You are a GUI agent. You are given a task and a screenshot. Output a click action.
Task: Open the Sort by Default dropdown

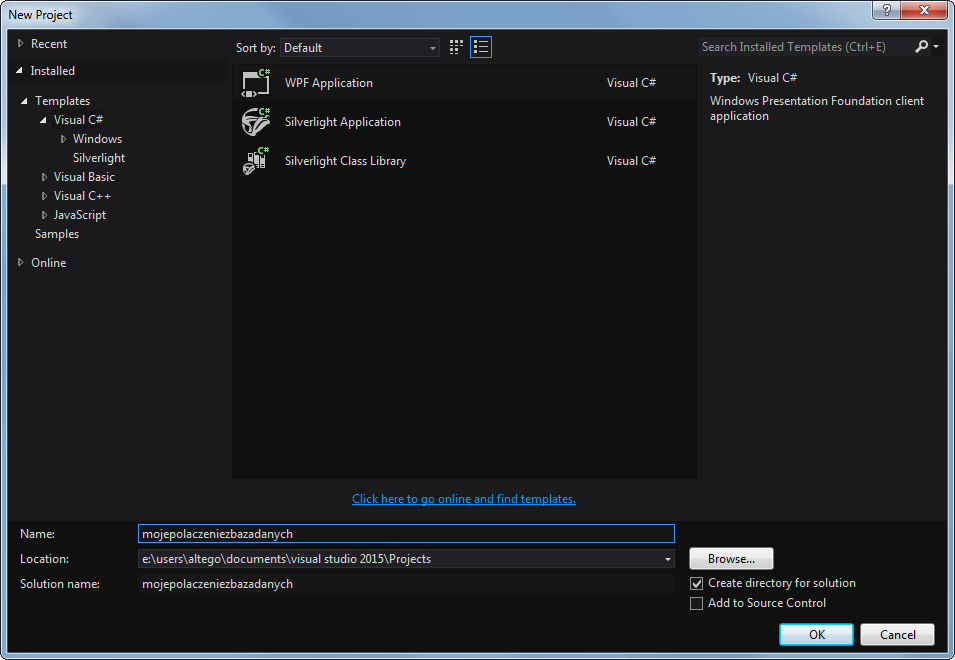[359, 47]
